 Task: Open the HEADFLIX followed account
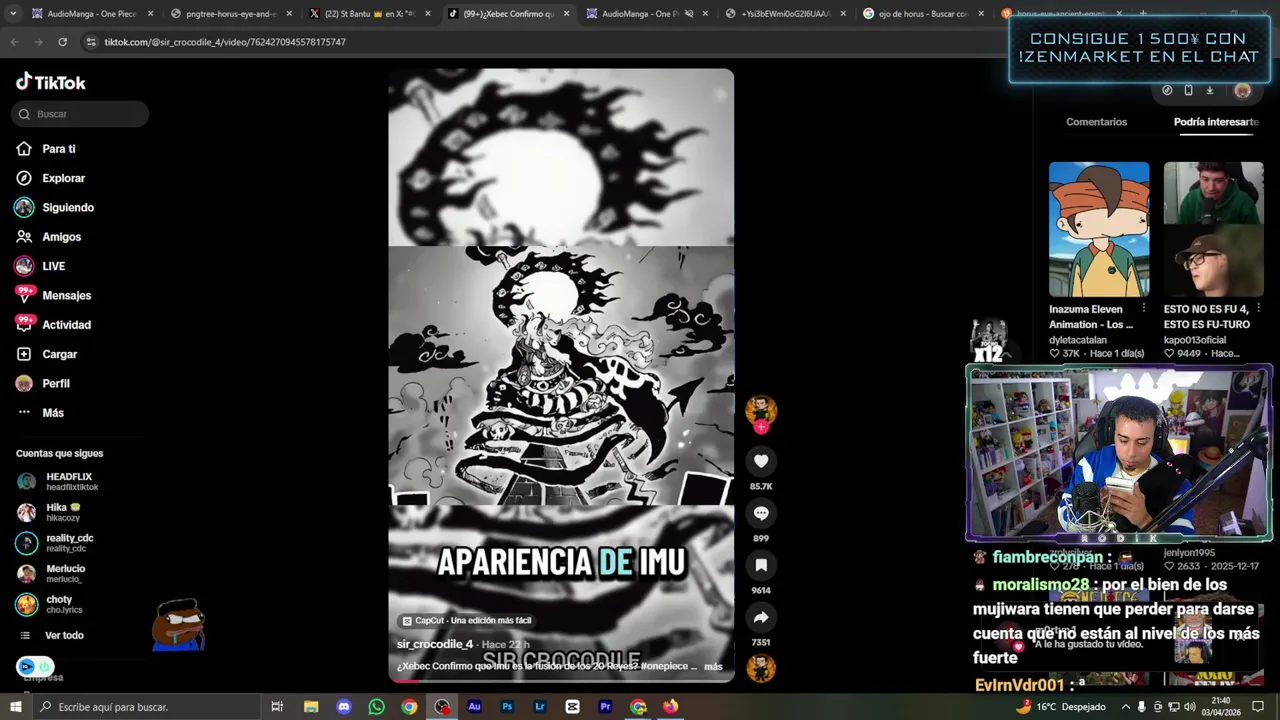[58, 482]
